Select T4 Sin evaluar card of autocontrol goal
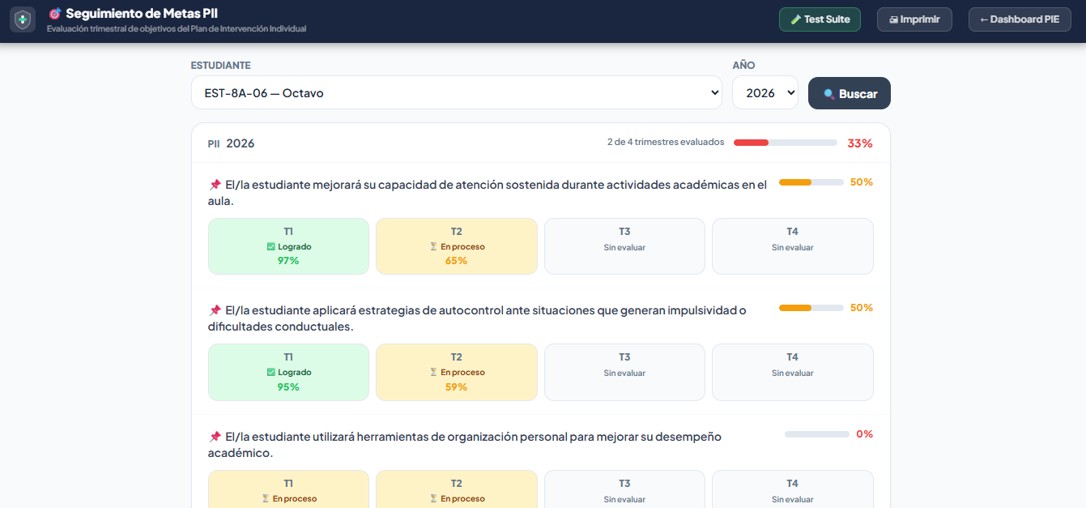This screenshot has width=1086, height=508. 792,372
